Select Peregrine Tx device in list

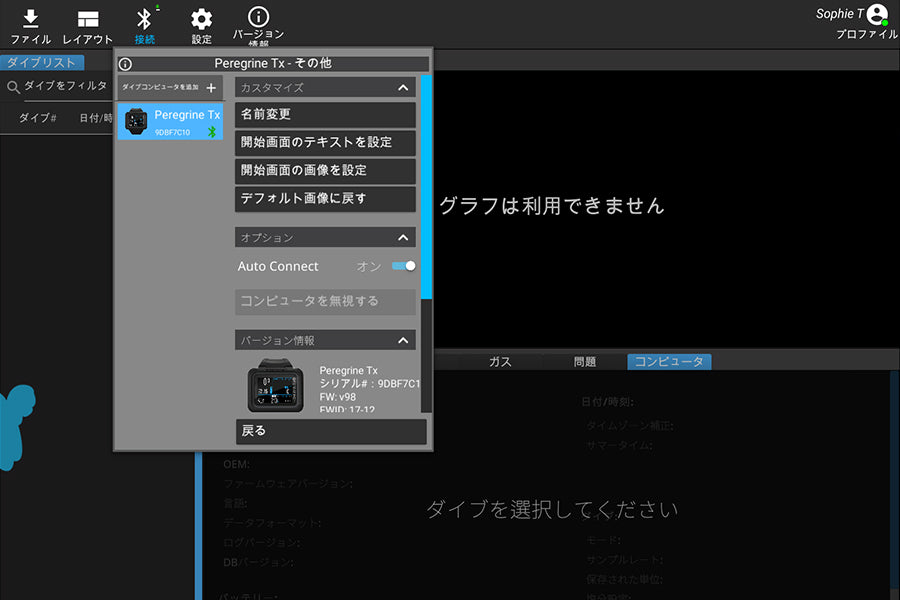170,122
